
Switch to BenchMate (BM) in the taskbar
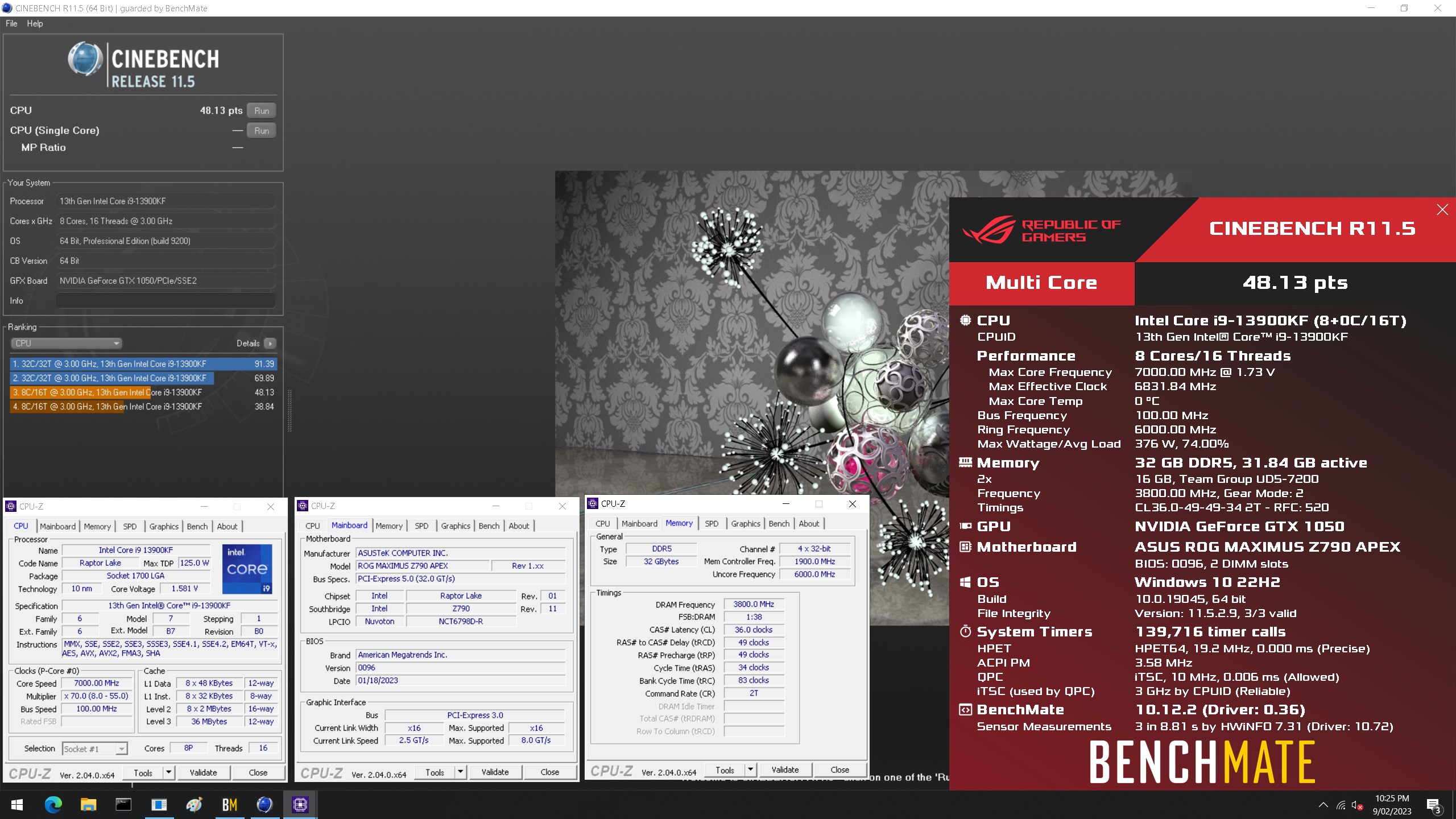(229, 804)
